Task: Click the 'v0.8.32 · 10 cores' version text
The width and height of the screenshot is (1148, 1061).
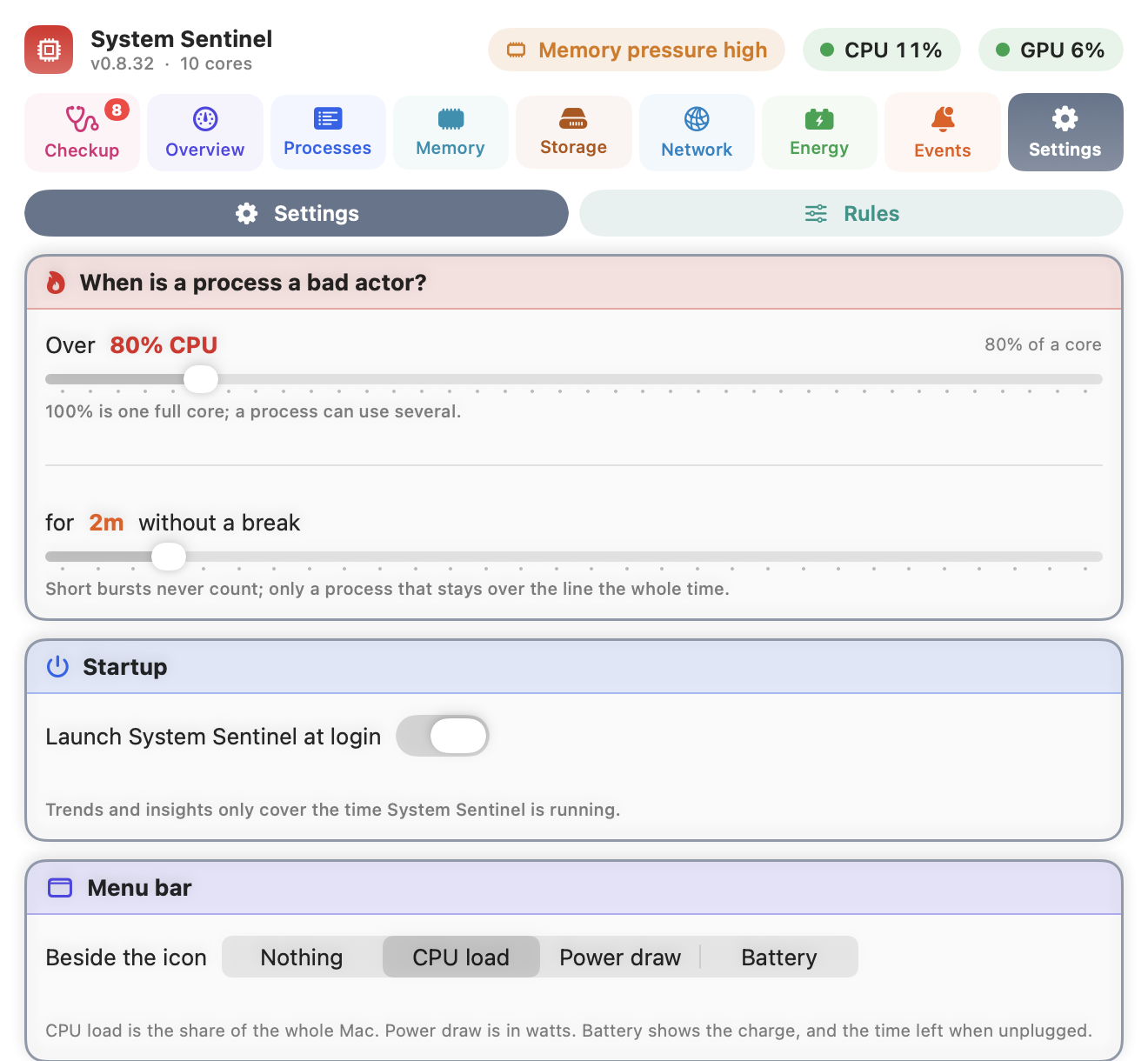Action: [171, 63]
